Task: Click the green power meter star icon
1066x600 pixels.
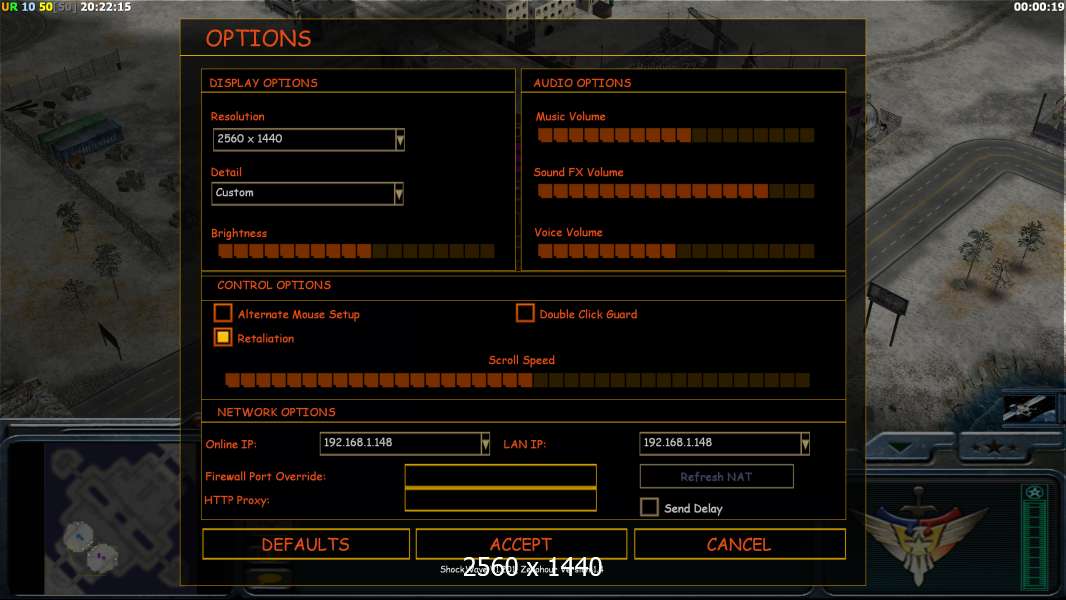Action: [1035, 492]
